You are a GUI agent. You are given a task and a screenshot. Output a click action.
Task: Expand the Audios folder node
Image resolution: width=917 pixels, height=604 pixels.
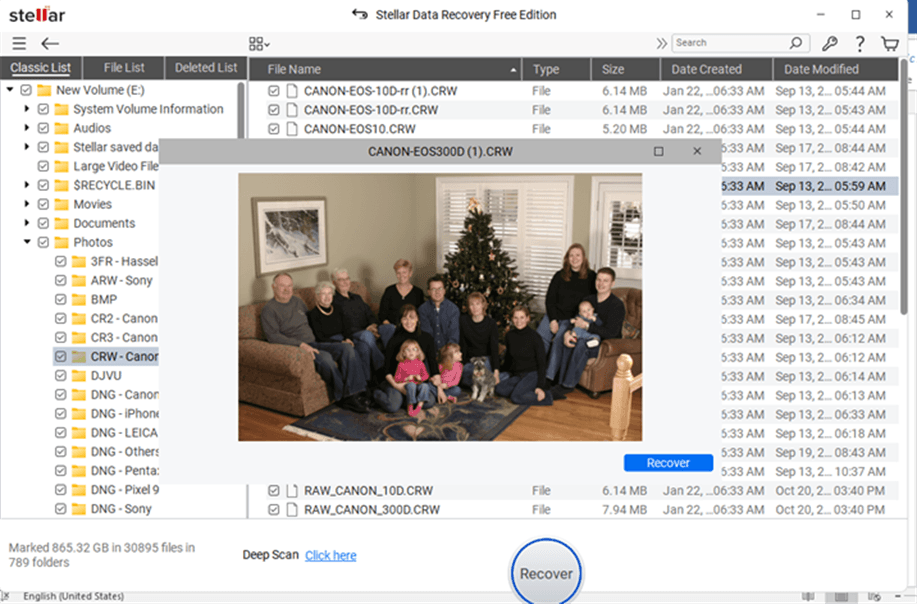pos(27,128)
